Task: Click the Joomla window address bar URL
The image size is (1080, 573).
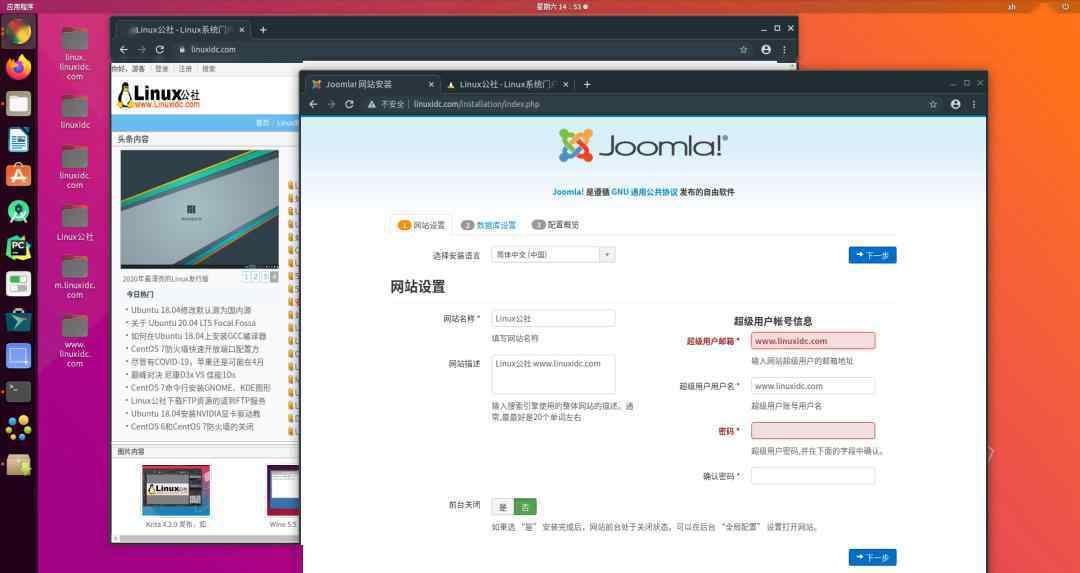Action: point(477,104)
